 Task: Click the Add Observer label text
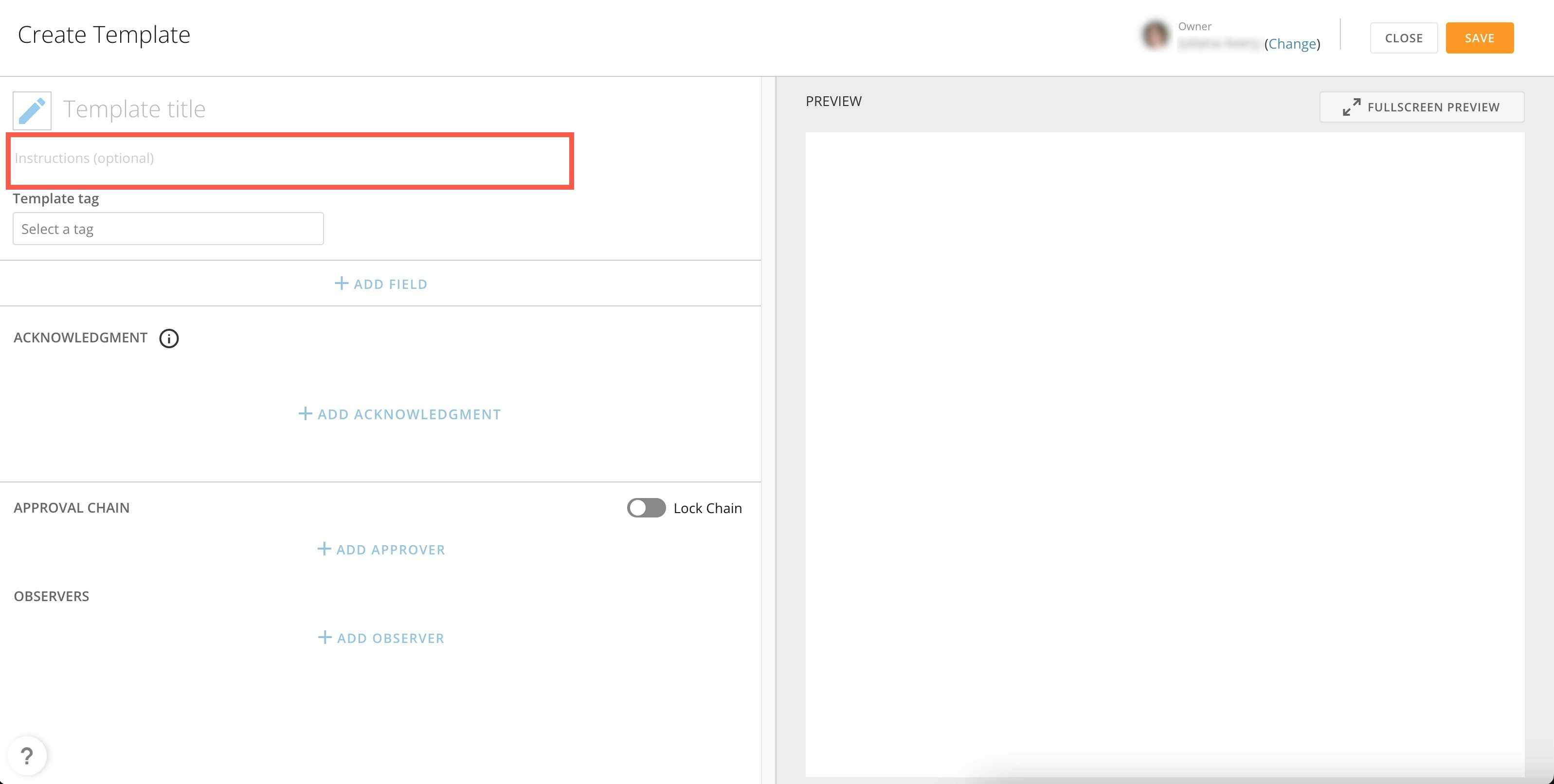(390, 638)
